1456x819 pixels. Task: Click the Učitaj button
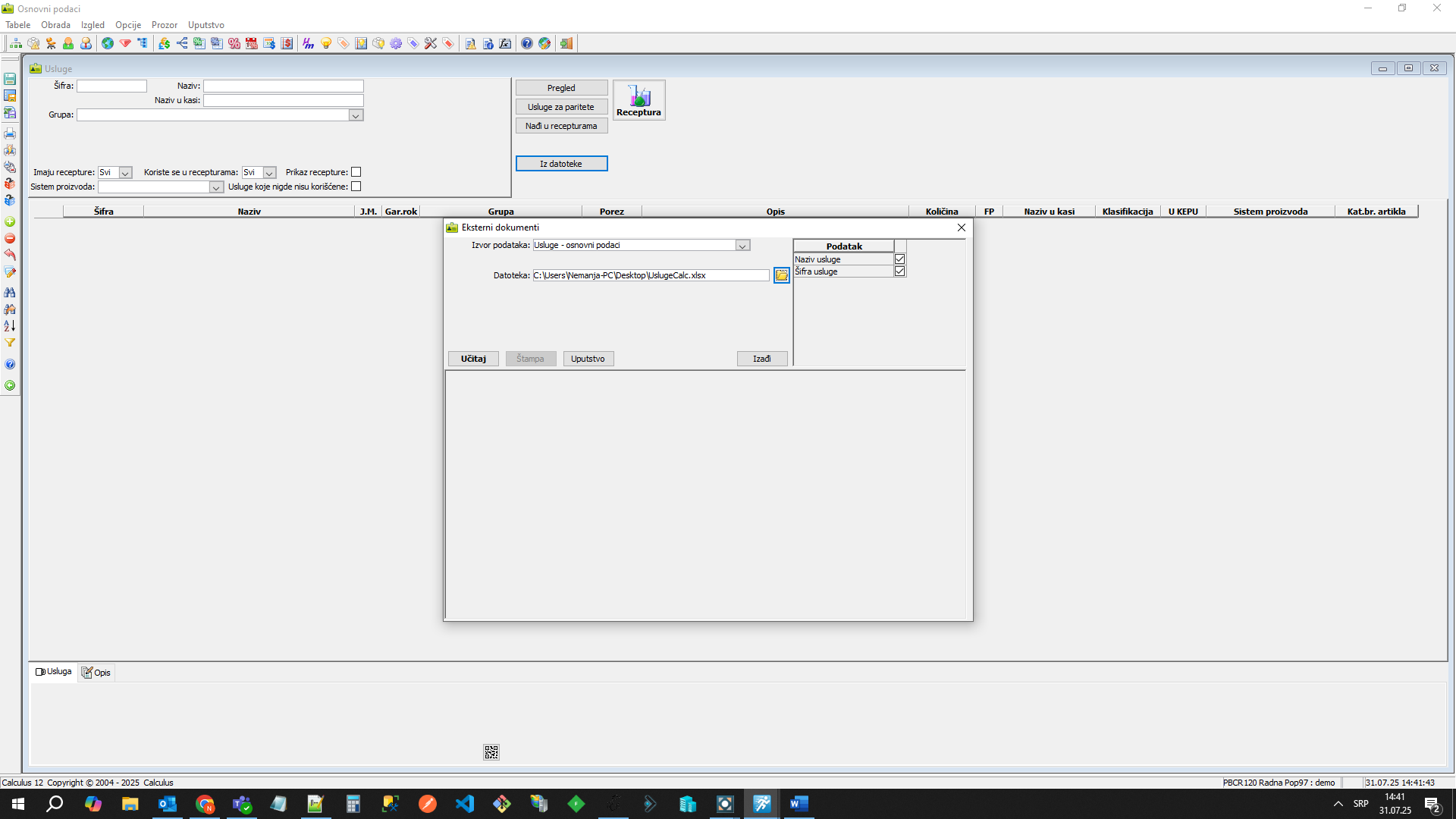pyautogui.click(x=473, y=359)
